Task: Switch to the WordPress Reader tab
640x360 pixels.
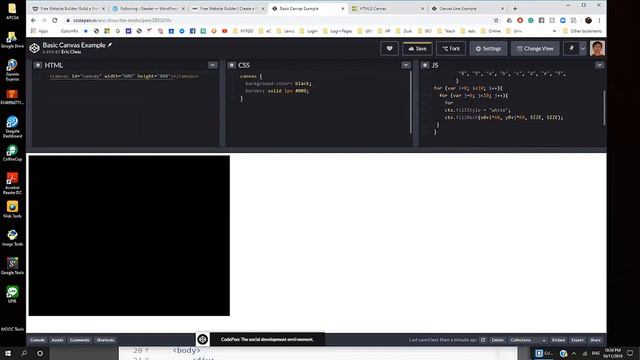Action: point(148,9)
